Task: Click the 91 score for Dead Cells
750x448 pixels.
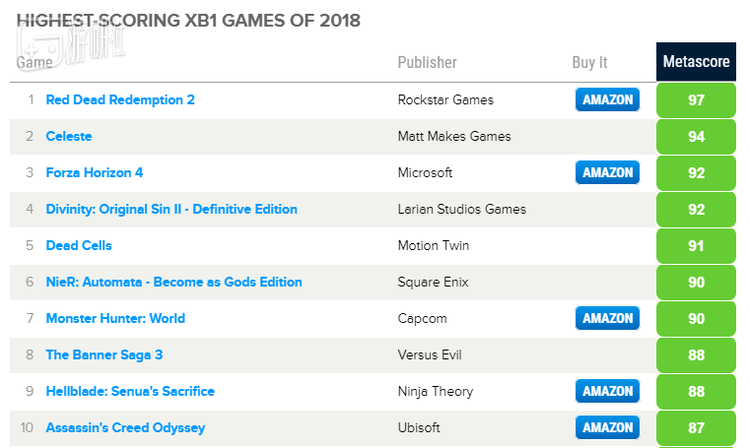Action: 697,245
